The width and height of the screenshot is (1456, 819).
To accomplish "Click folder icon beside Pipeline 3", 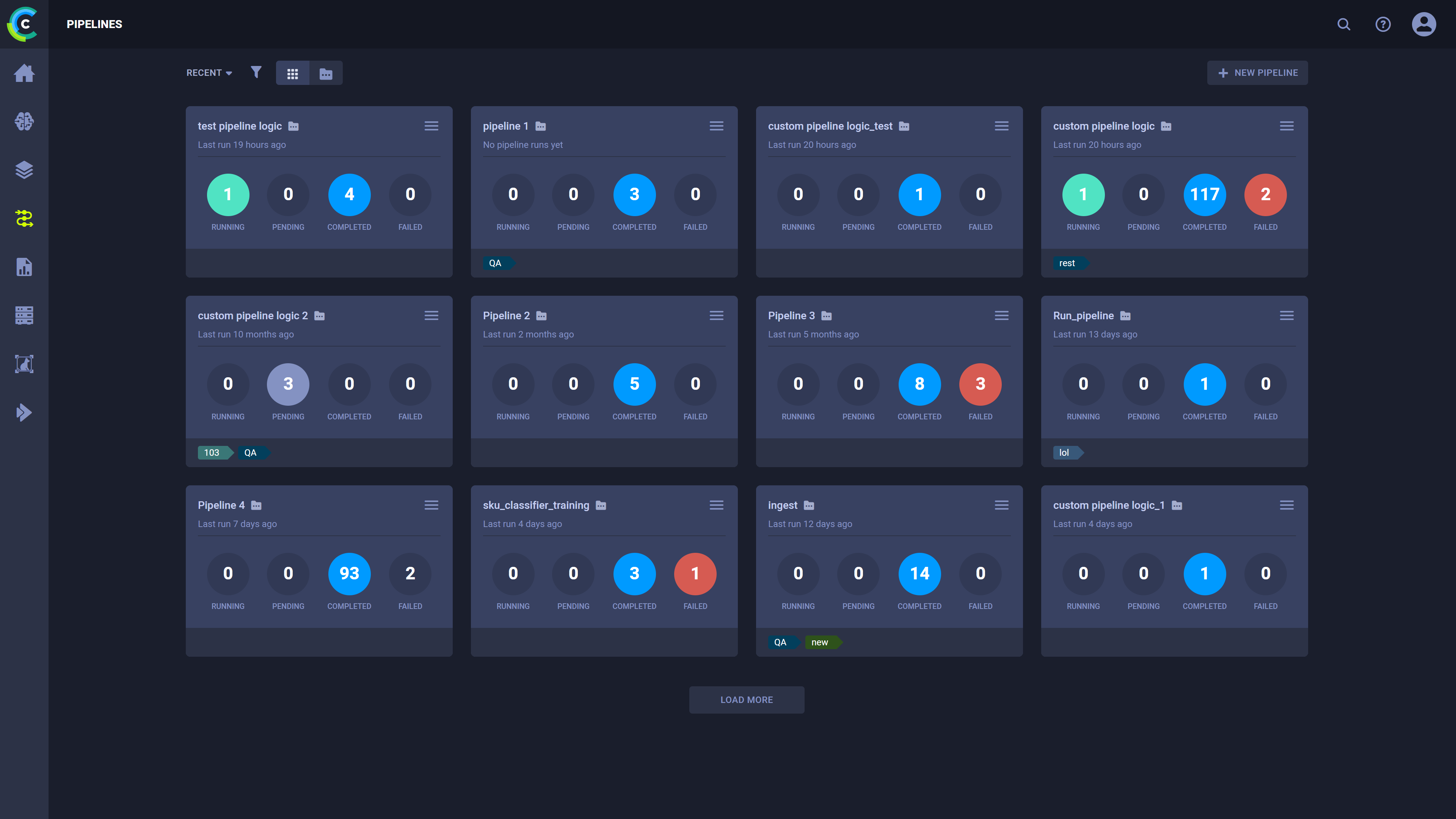I will click(x=826, y=315).
